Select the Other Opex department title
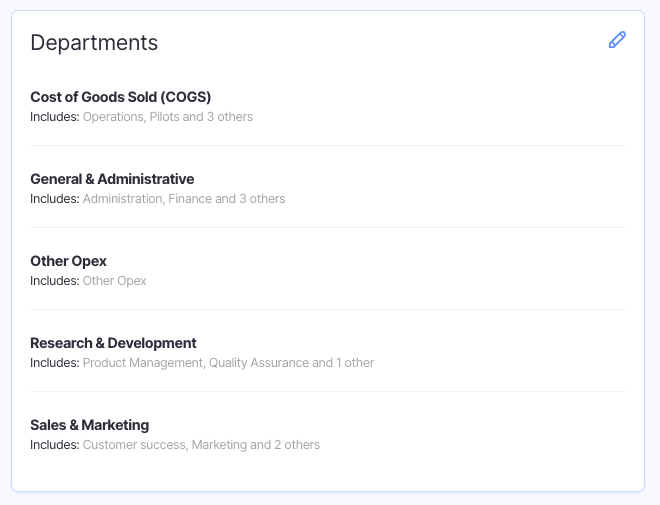 click(x=68, y=261)
